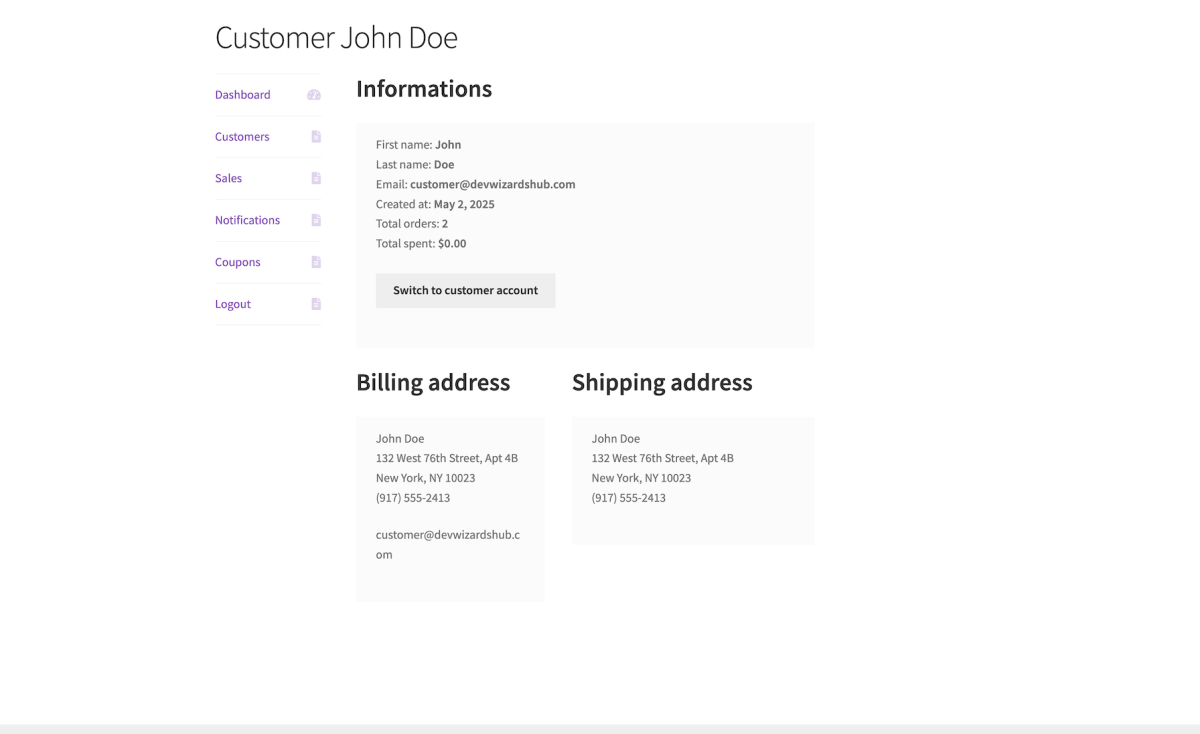Click the Dashboard gauge icon in sidebar

click(314, 95)
